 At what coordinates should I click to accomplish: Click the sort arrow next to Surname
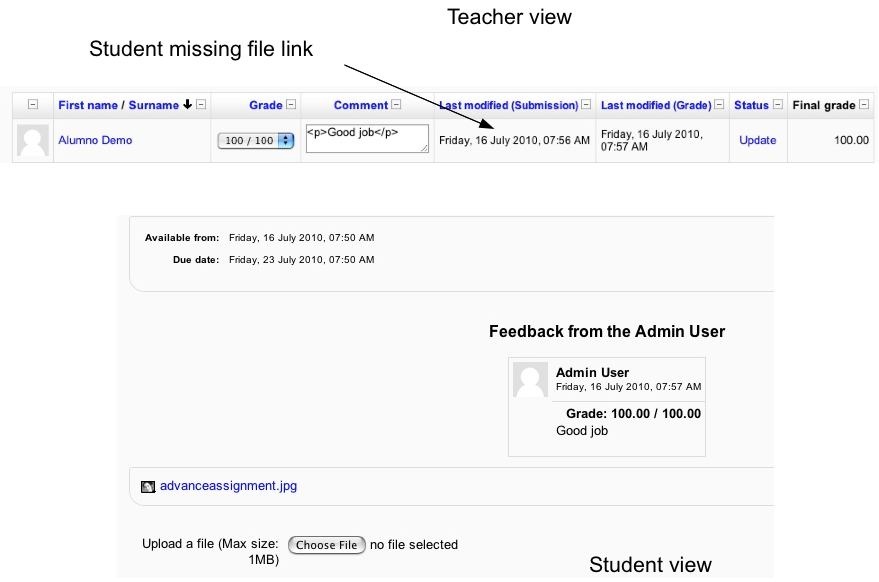pyautogui.click(x=187, y=104)
